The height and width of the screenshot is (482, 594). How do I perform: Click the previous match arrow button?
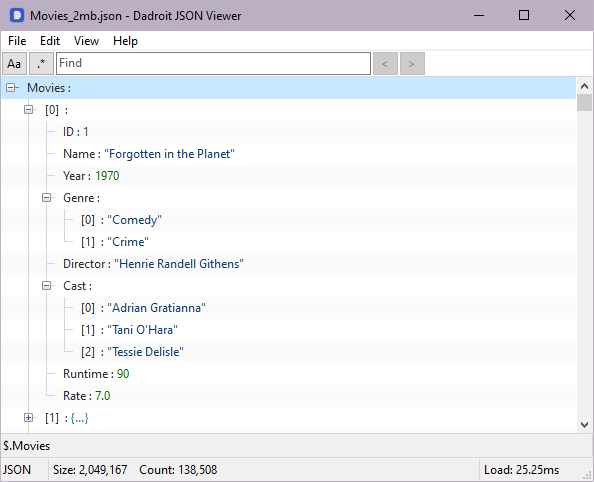[x=385, y=64]
